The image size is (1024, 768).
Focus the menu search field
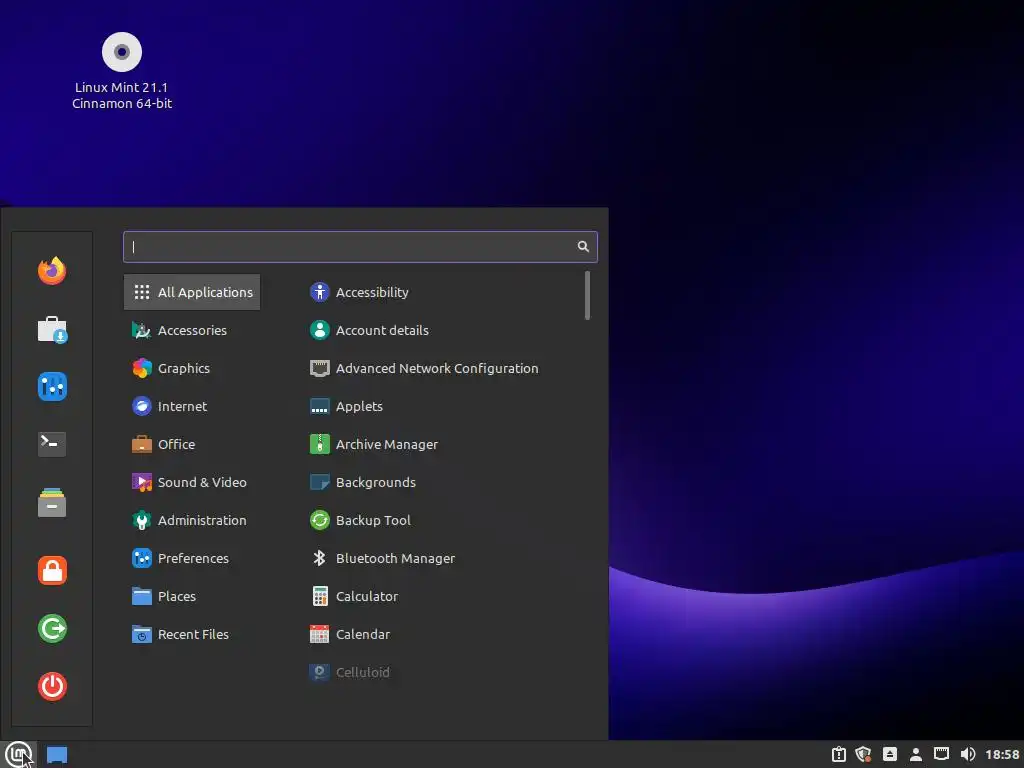(360, 247)
